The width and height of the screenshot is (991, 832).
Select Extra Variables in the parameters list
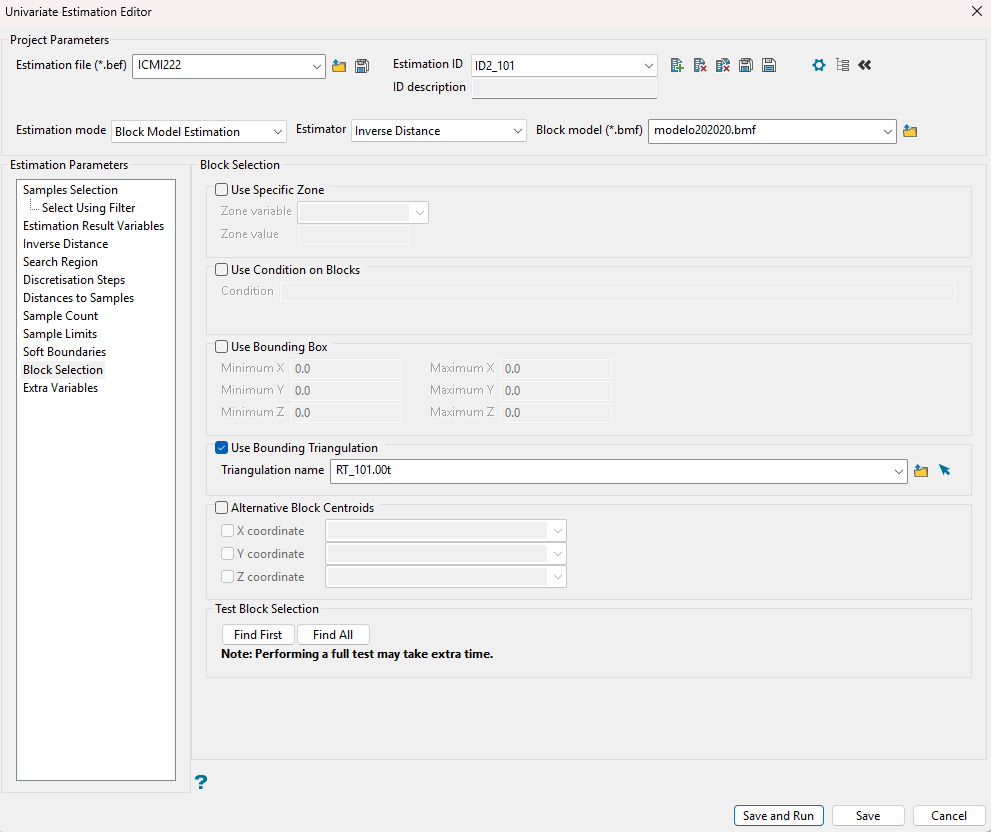point(60,388)
